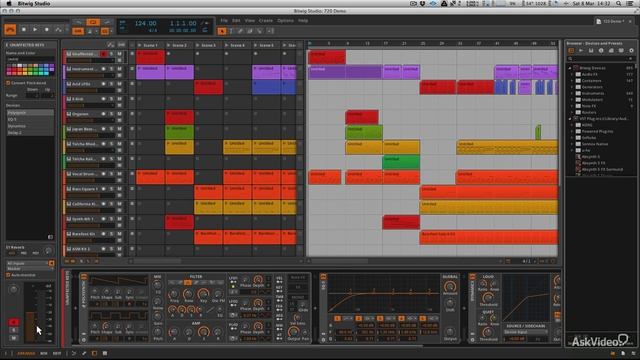Open the samples browser tab icon
The width and height of the screenshot is (640, 360).
(x=601, y=51)
